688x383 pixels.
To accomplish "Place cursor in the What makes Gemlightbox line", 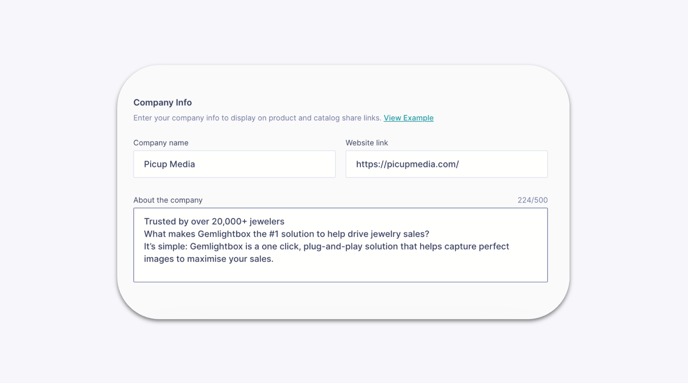I will point(287,234).
